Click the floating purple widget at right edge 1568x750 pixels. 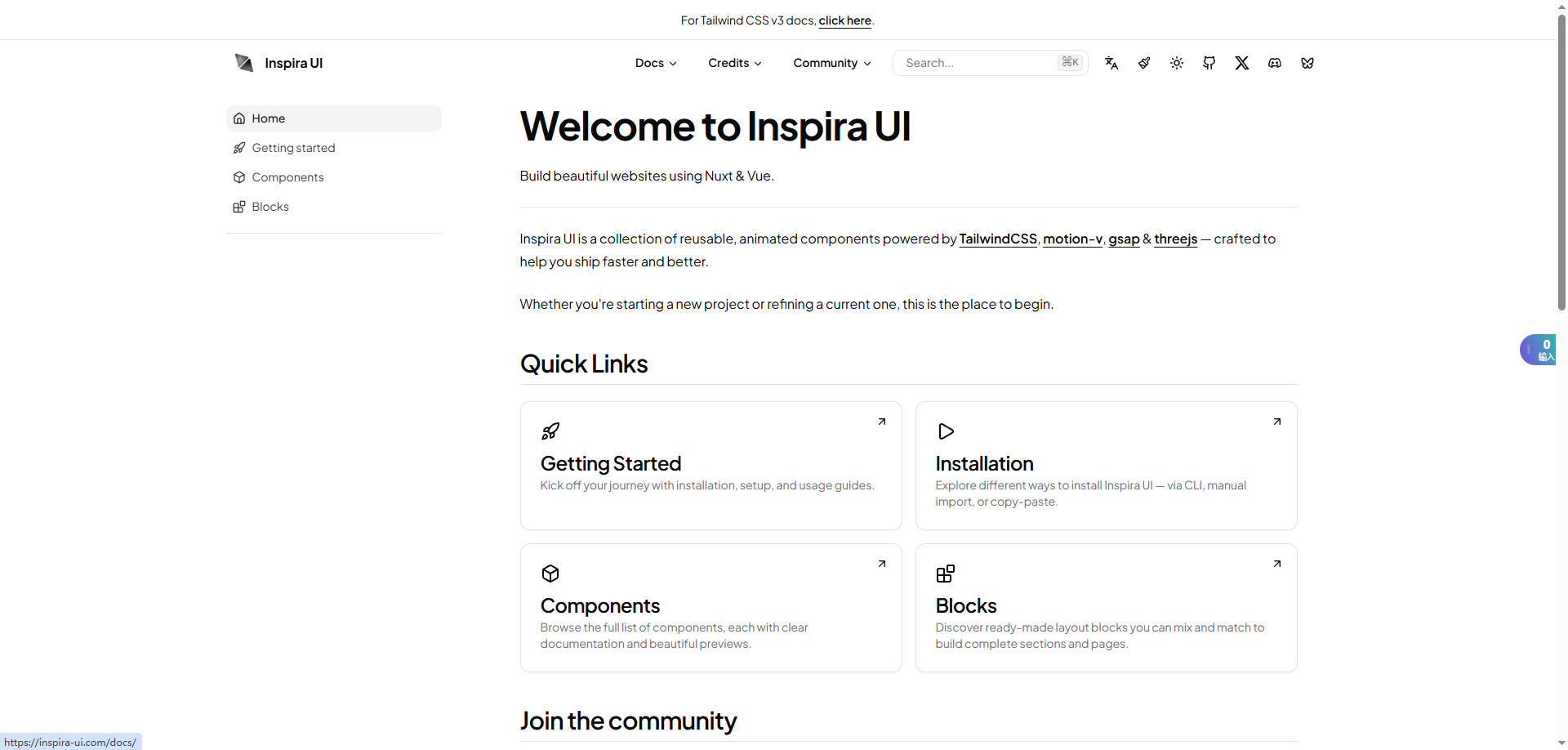[x=1538, y=350]
